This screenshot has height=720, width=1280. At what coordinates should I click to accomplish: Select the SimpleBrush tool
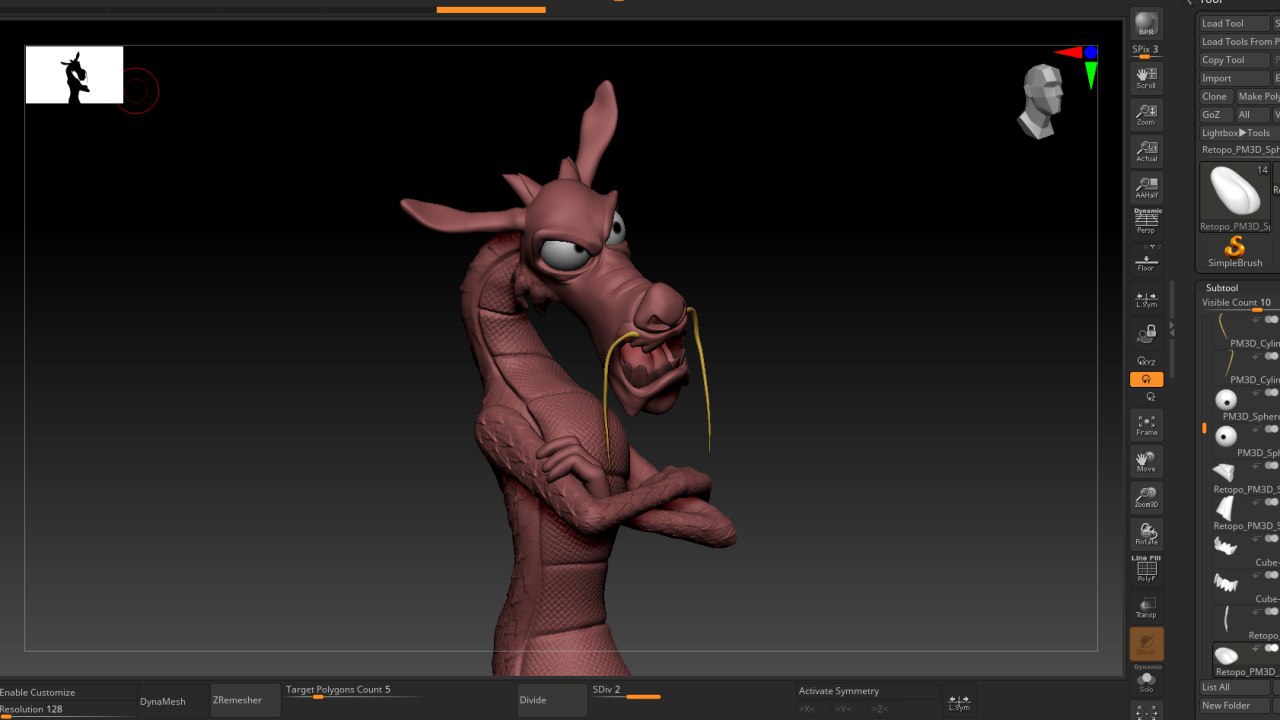click(1235, 252)
